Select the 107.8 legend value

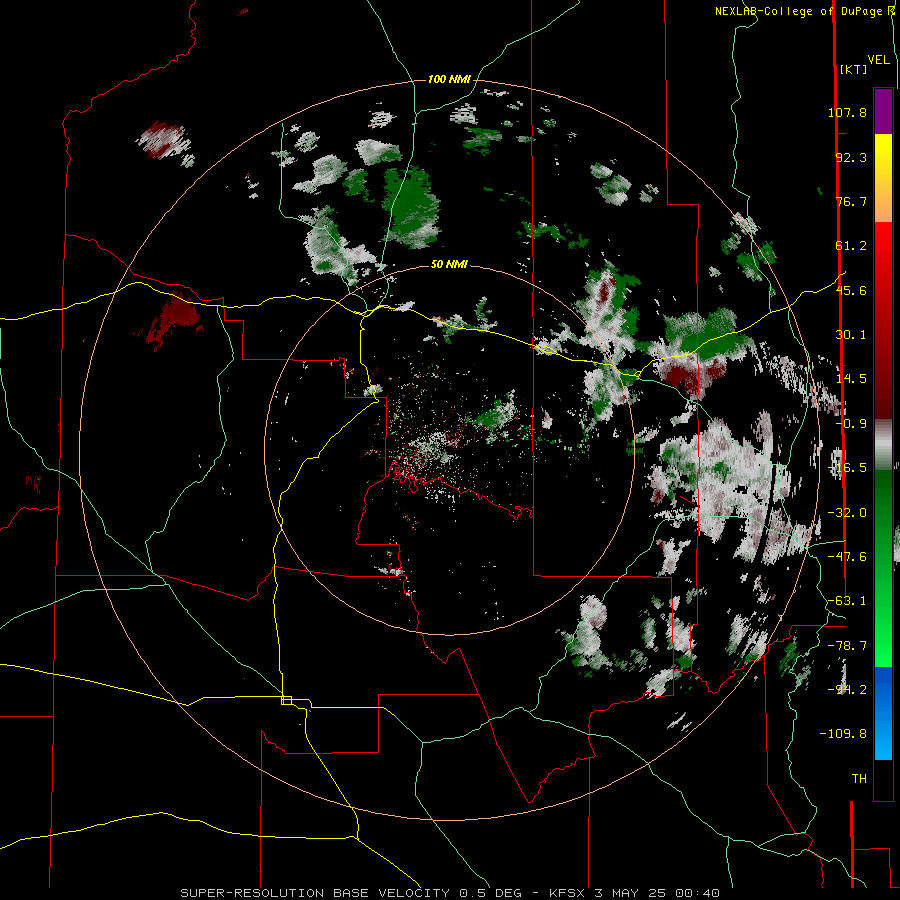(847, 112)
